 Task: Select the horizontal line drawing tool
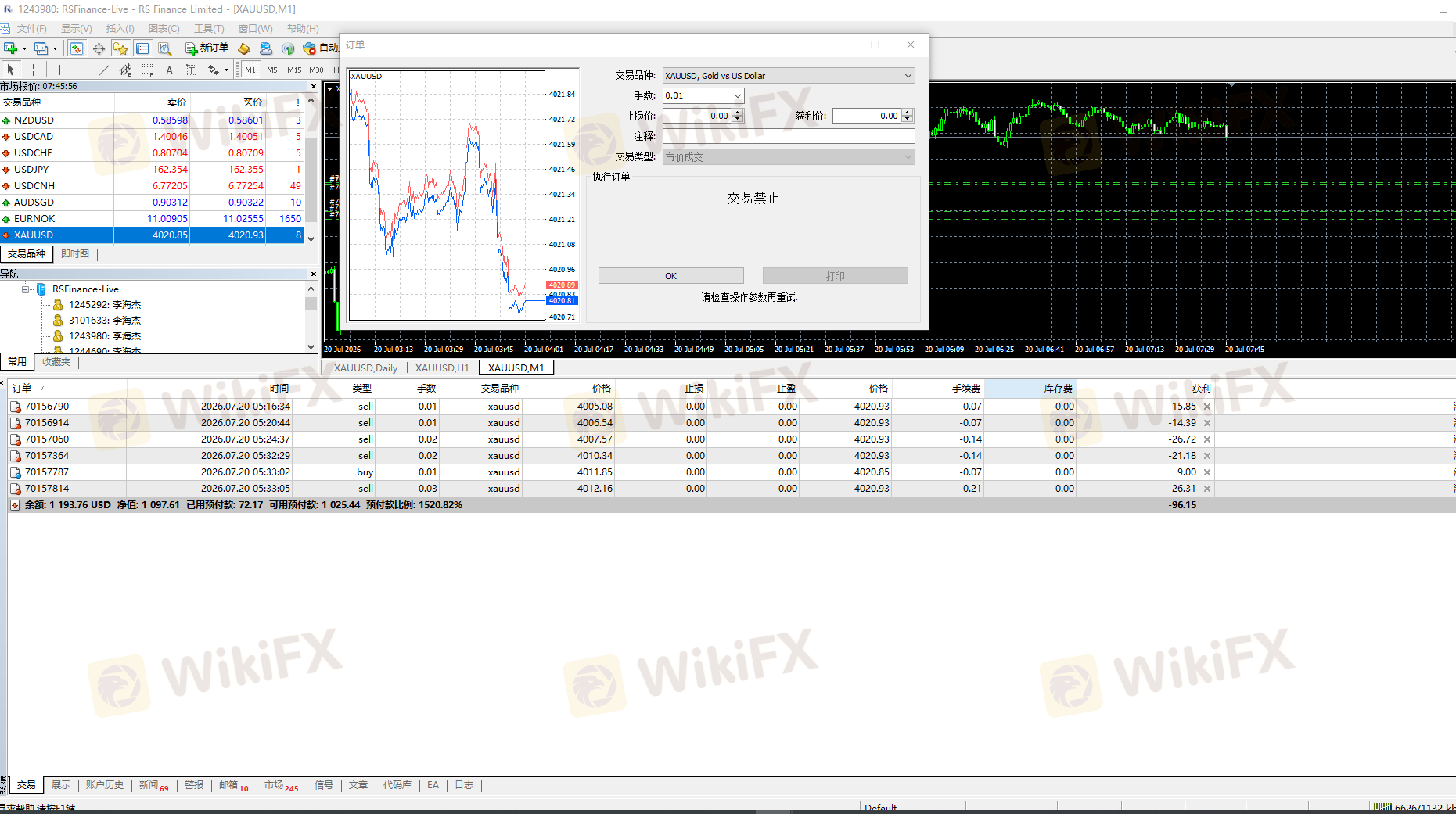coord(81,70)
